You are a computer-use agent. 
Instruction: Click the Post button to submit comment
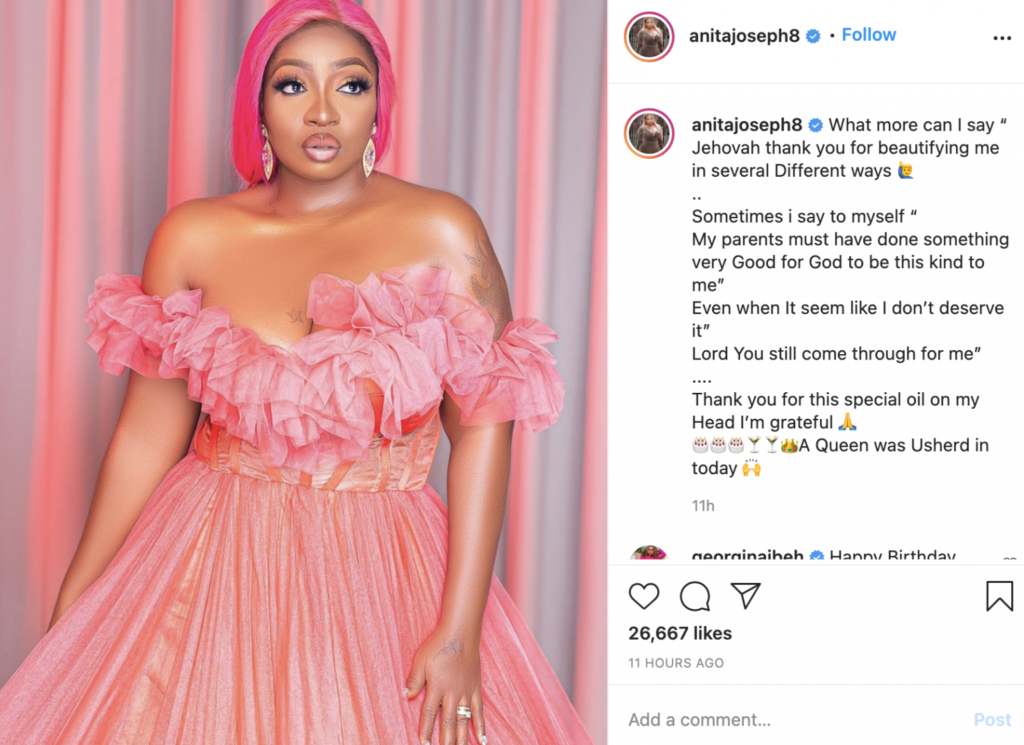click(992, 720)
